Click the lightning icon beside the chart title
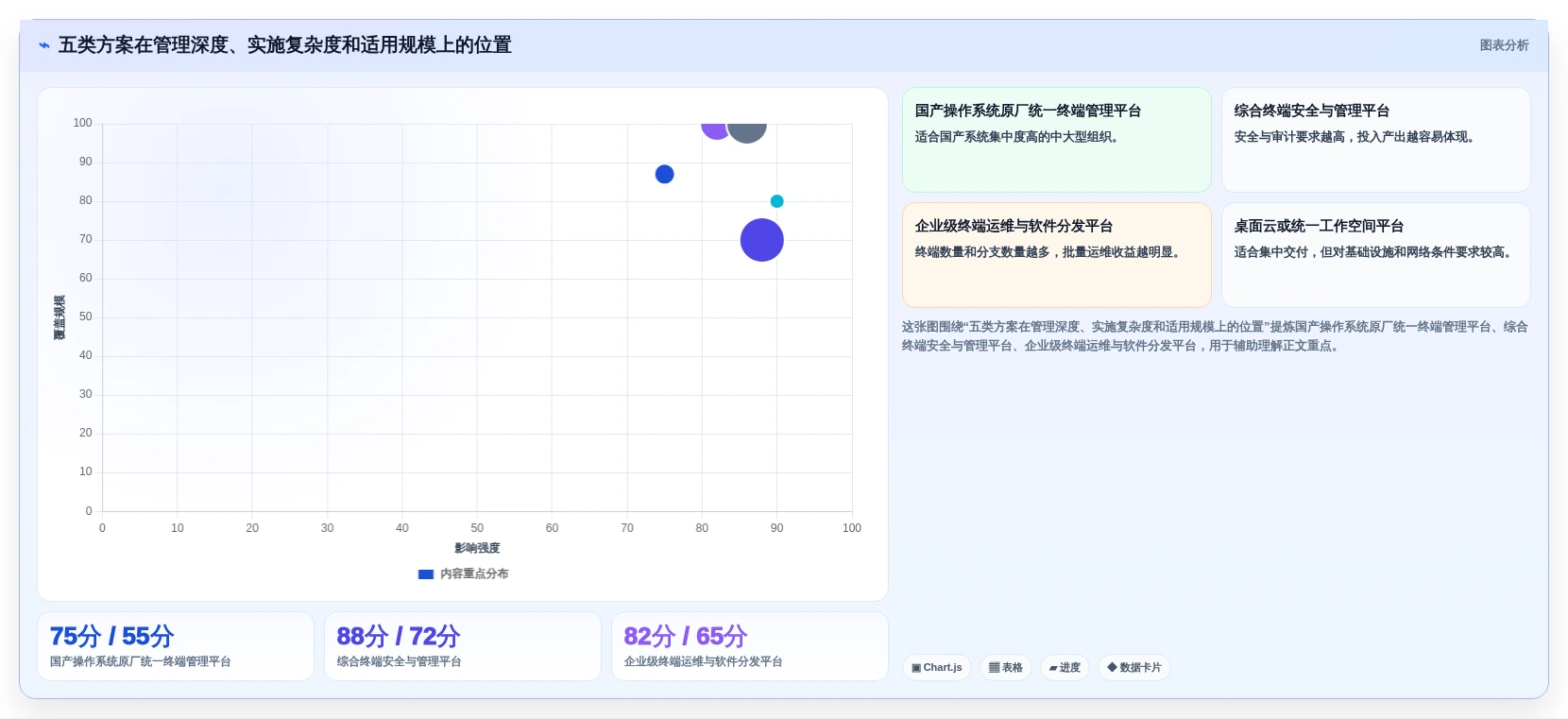Viewport: 1568px width, 719px height. 44,45
